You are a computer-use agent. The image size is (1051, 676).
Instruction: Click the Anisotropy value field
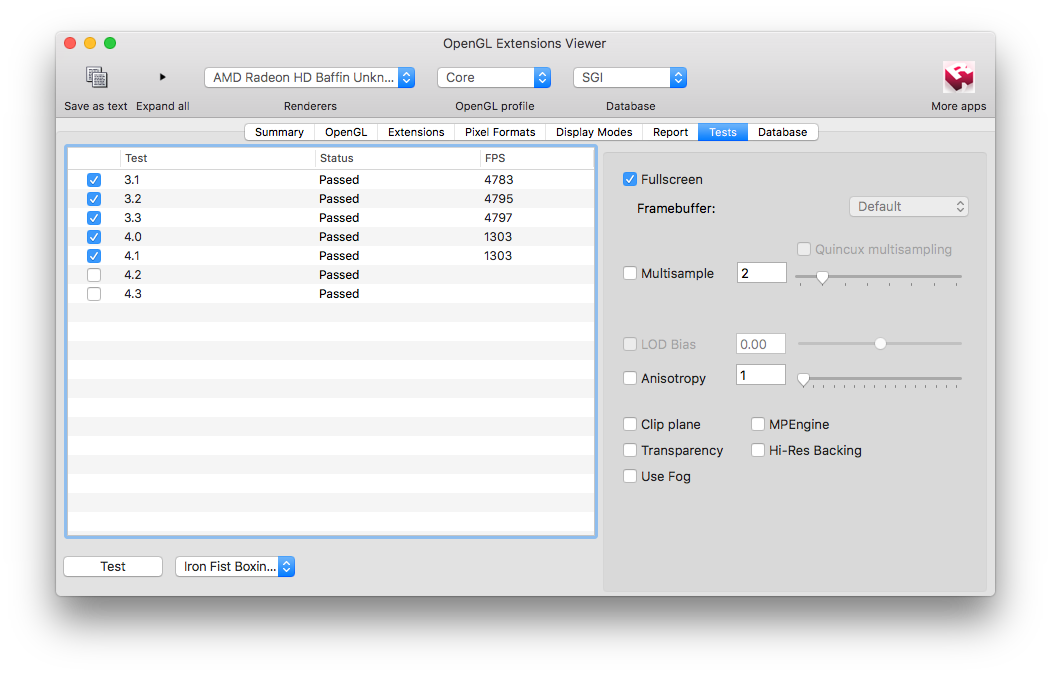(760, 375)
